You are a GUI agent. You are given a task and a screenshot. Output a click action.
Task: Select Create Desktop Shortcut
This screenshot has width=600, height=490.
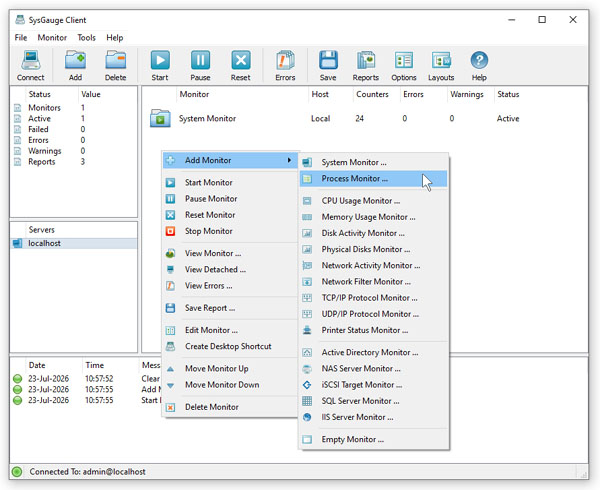(230, 347)
